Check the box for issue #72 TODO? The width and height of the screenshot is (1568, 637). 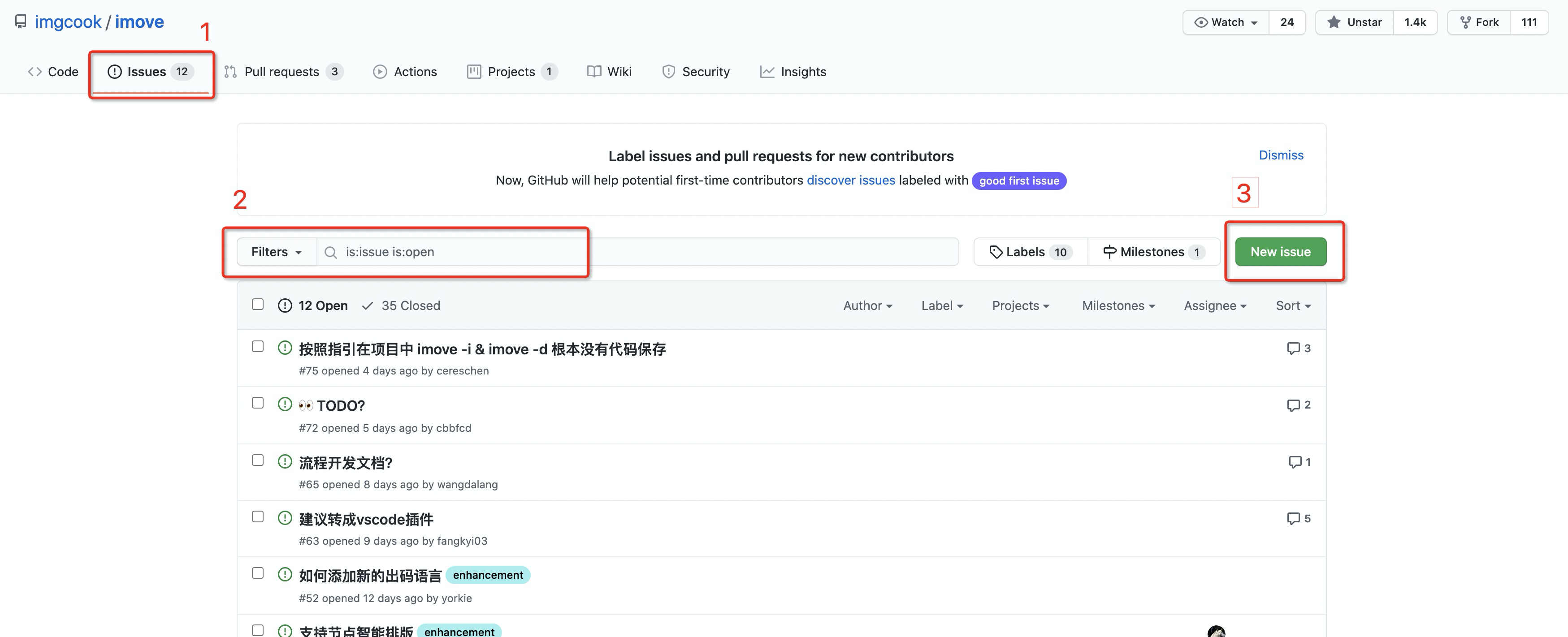coord(257,403)
